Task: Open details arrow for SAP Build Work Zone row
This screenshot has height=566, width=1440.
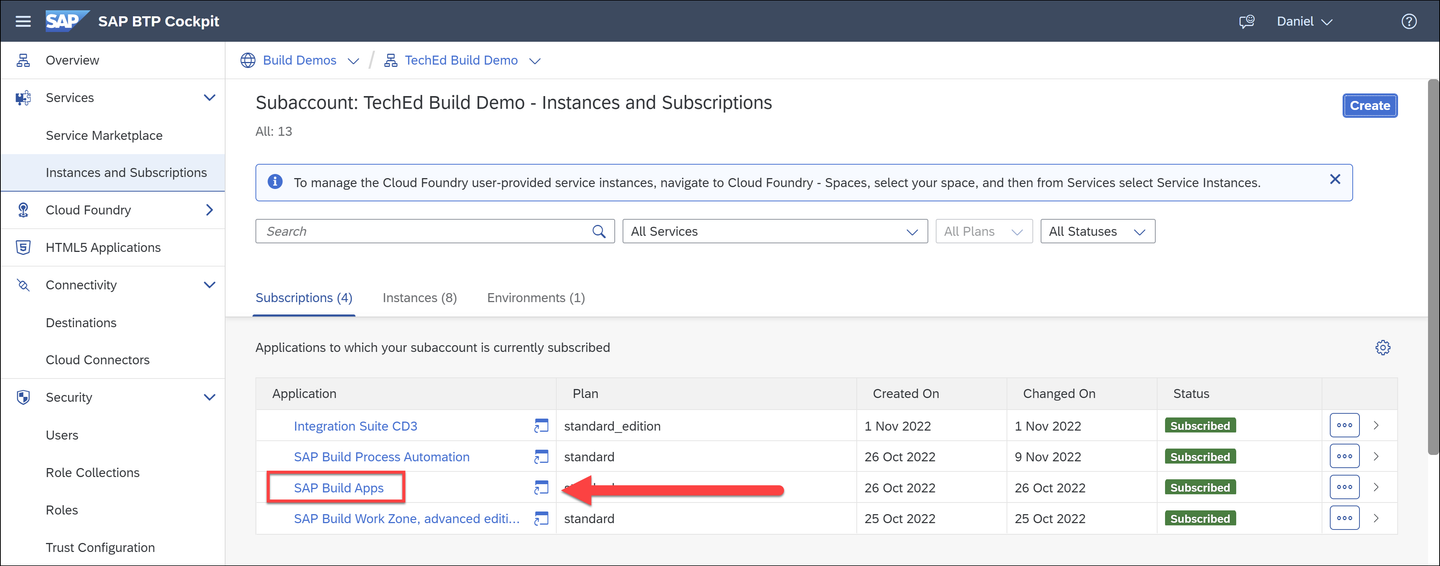Action: (x=1376, y=518)
